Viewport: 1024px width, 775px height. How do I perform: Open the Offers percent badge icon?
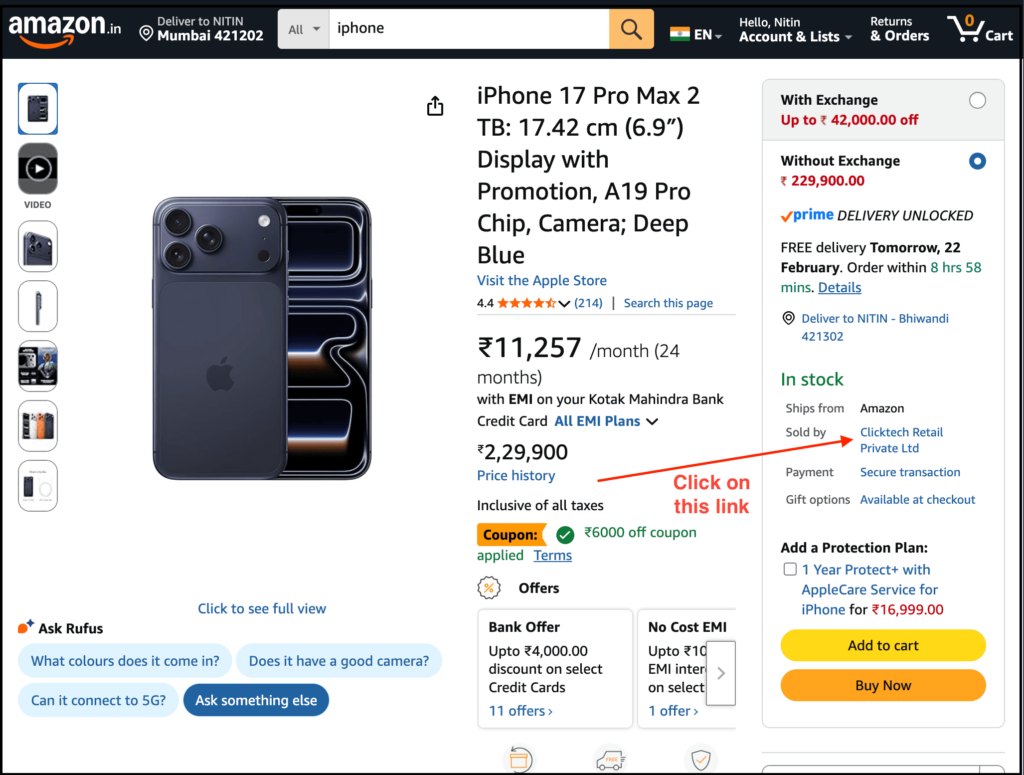[489, 588]
